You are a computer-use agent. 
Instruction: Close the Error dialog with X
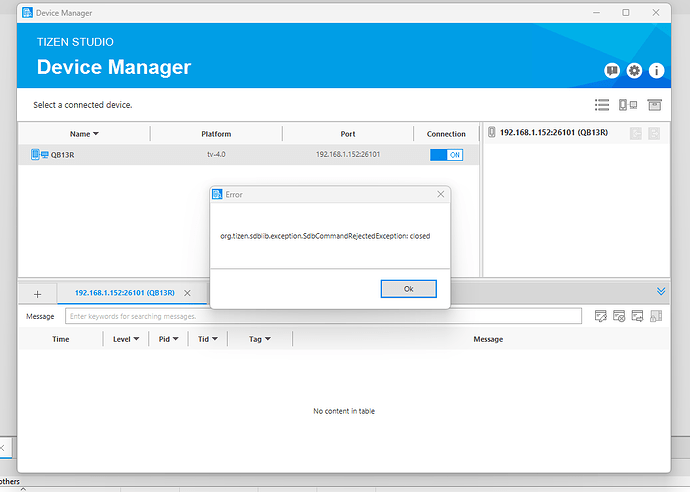(440, 194)
